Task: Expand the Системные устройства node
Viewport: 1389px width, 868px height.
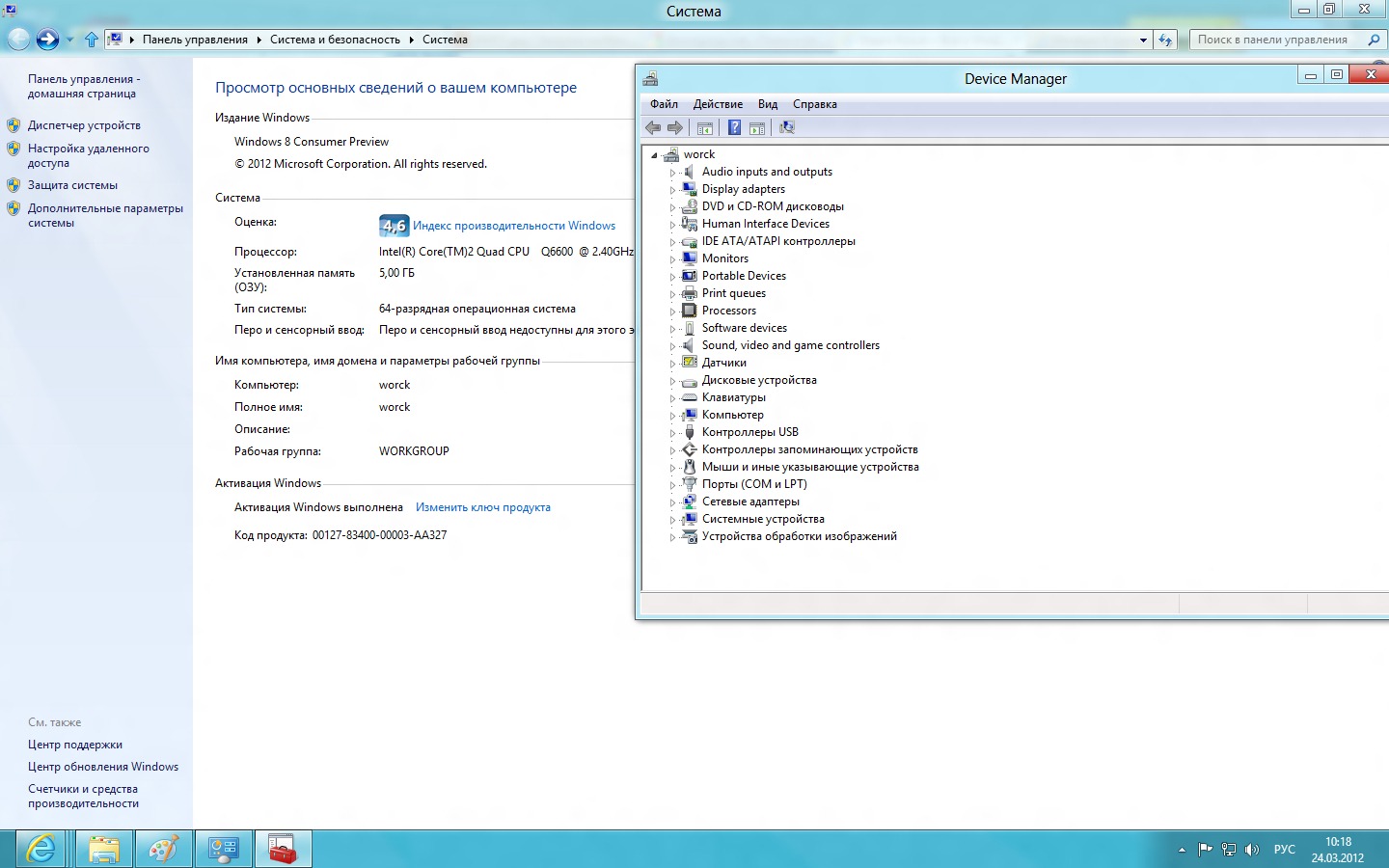Action: pyautogui.click(x=672, y=520)
